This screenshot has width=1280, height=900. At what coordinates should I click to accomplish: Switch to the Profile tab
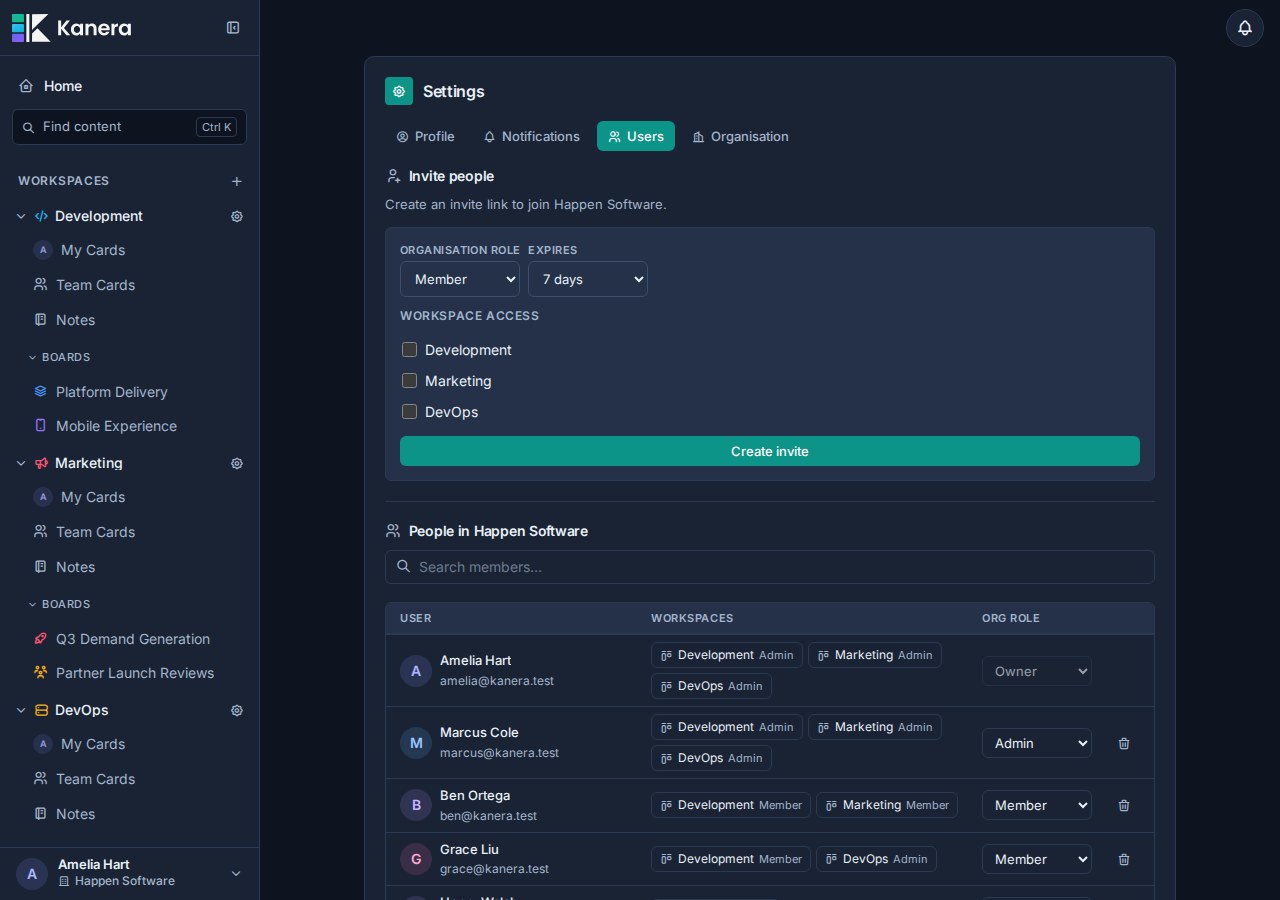425,136
